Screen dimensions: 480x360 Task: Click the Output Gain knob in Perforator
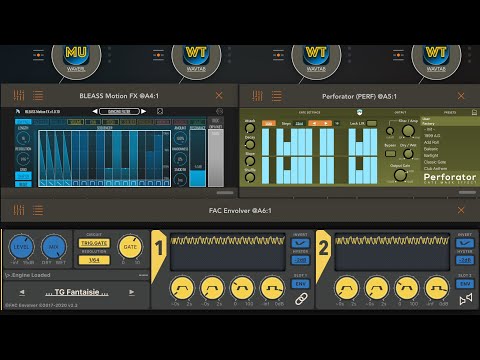point(400,175)
